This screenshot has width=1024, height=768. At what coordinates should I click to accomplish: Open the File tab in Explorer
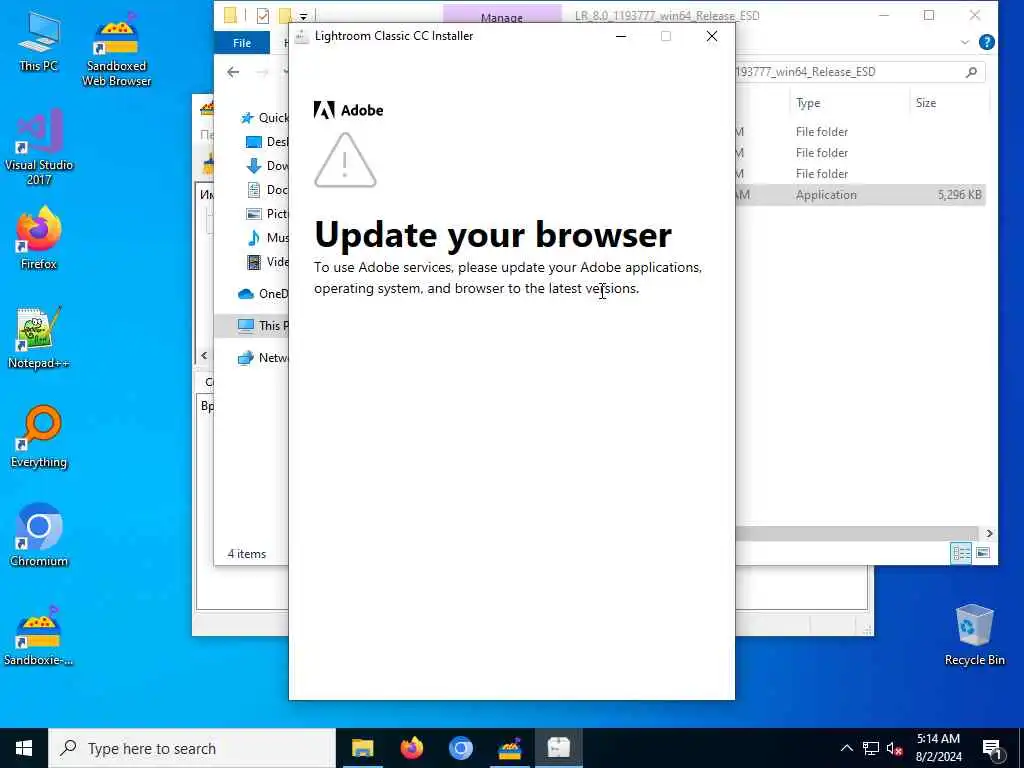pyautogui.click(x=242, y=42)
